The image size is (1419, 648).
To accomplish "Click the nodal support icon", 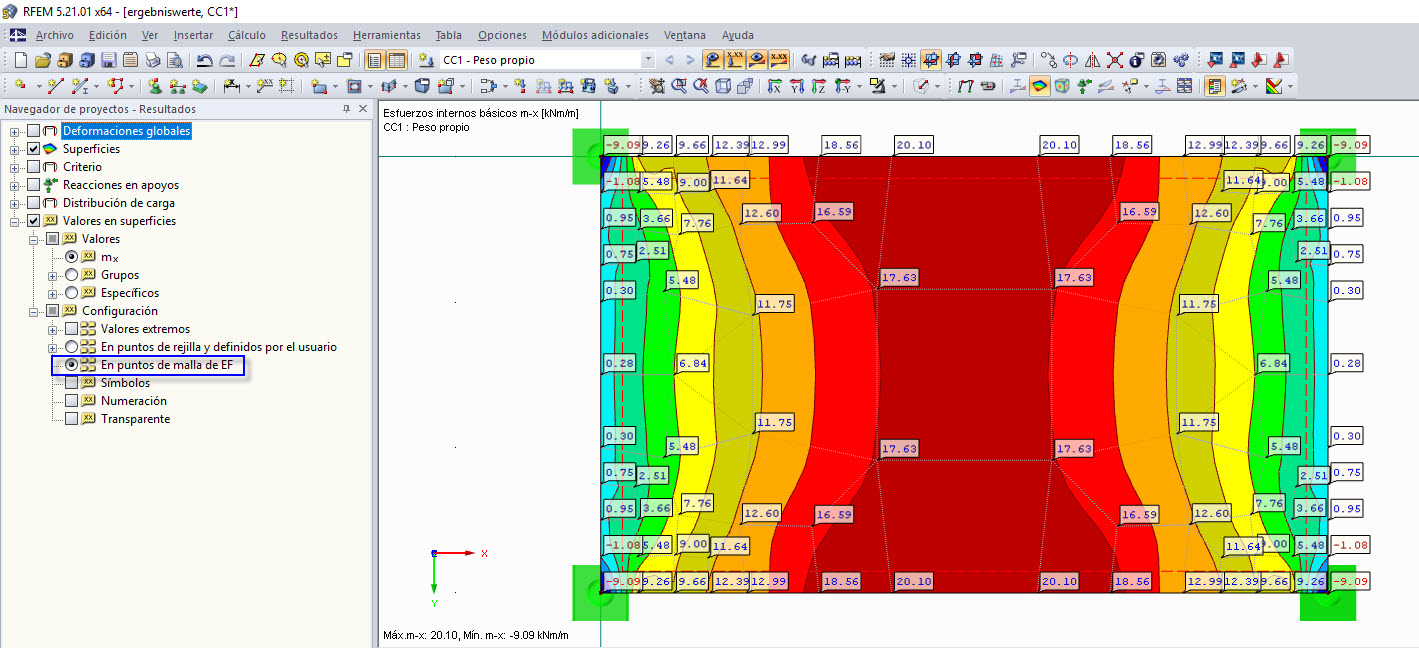I will (153, 86).
